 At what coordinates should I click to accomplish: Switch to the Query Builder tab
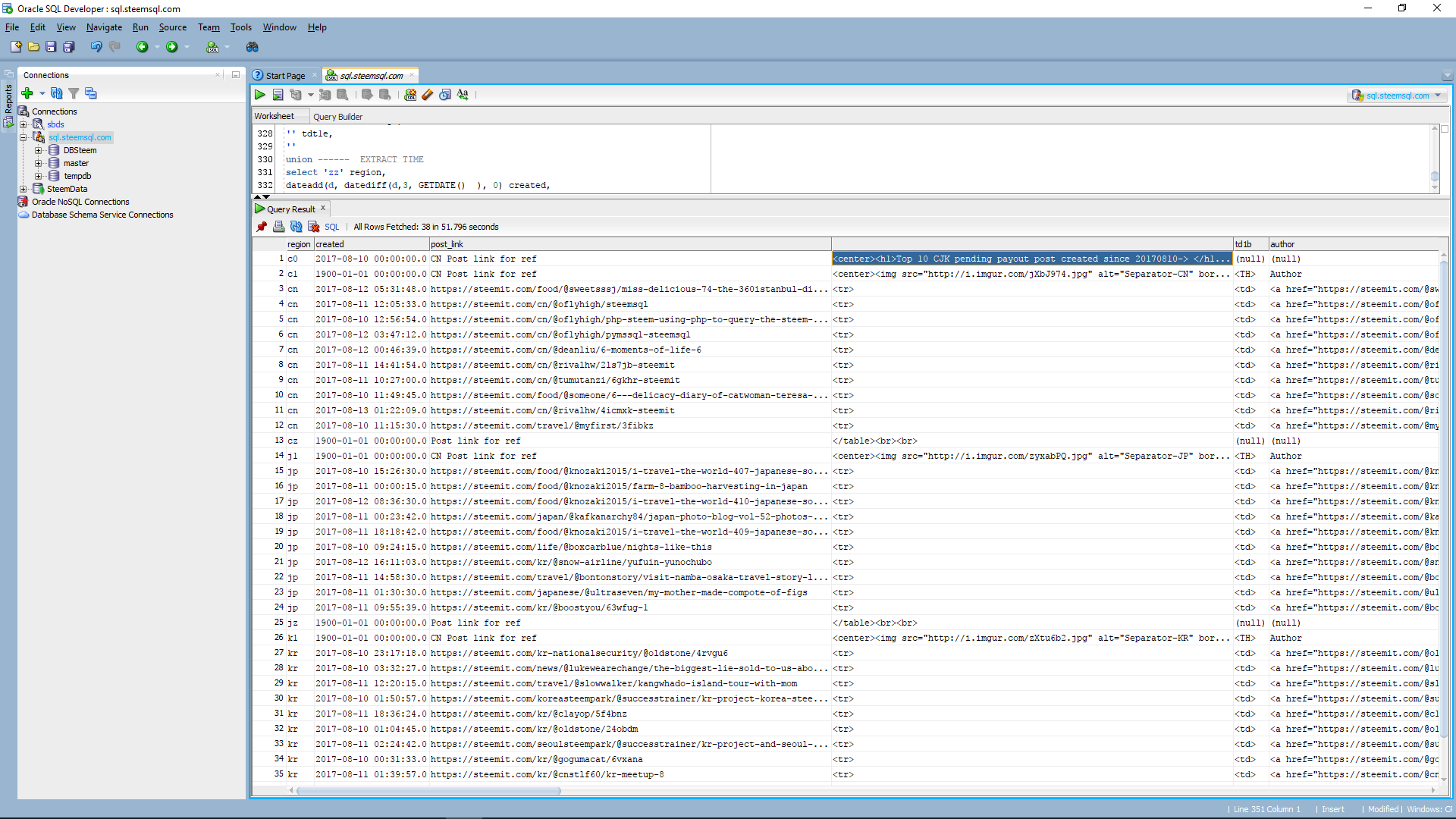click(337, 117)
